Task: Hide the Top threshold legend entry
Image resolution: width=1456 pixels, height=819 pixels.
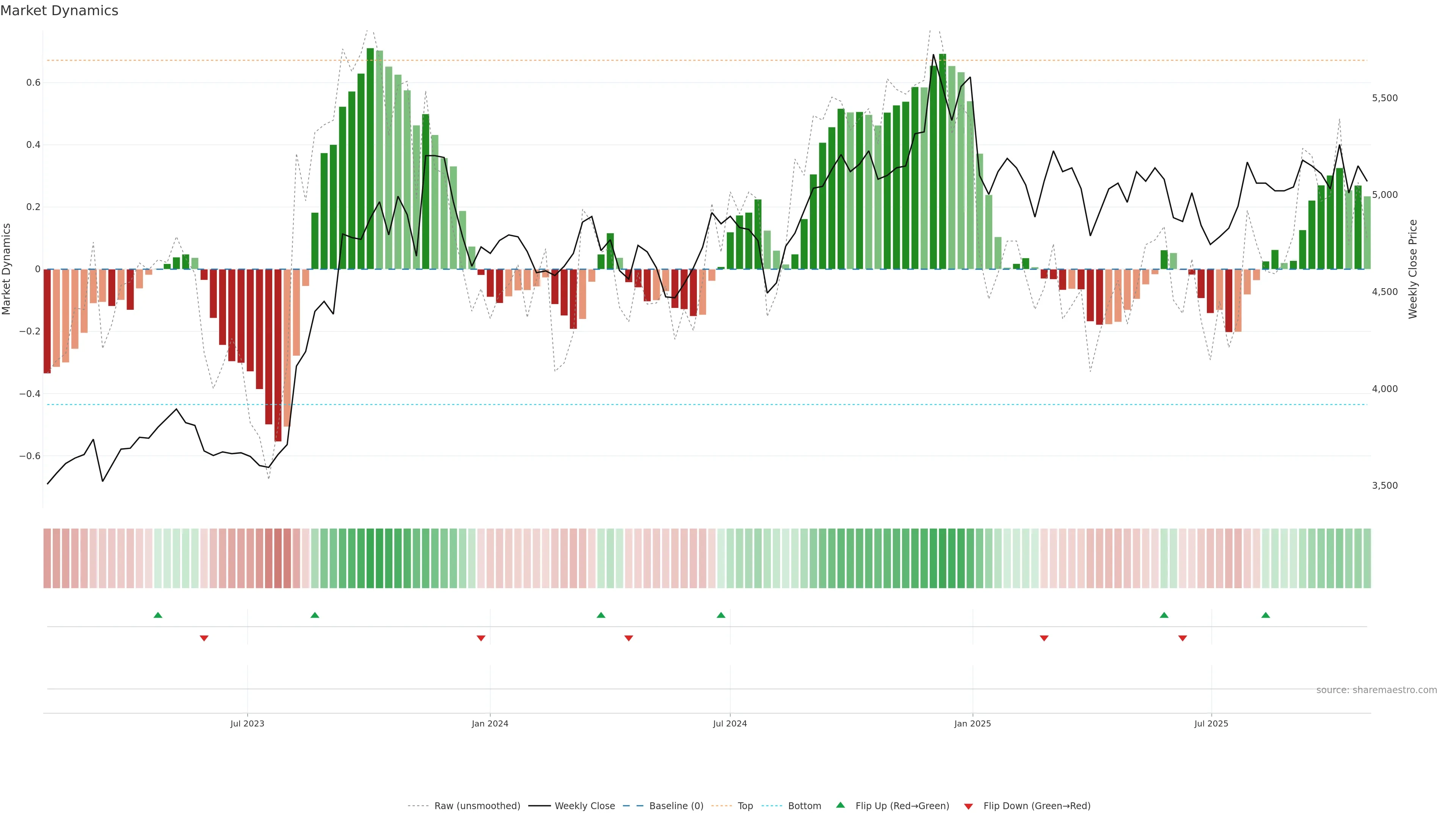Action: click(745, 806)
